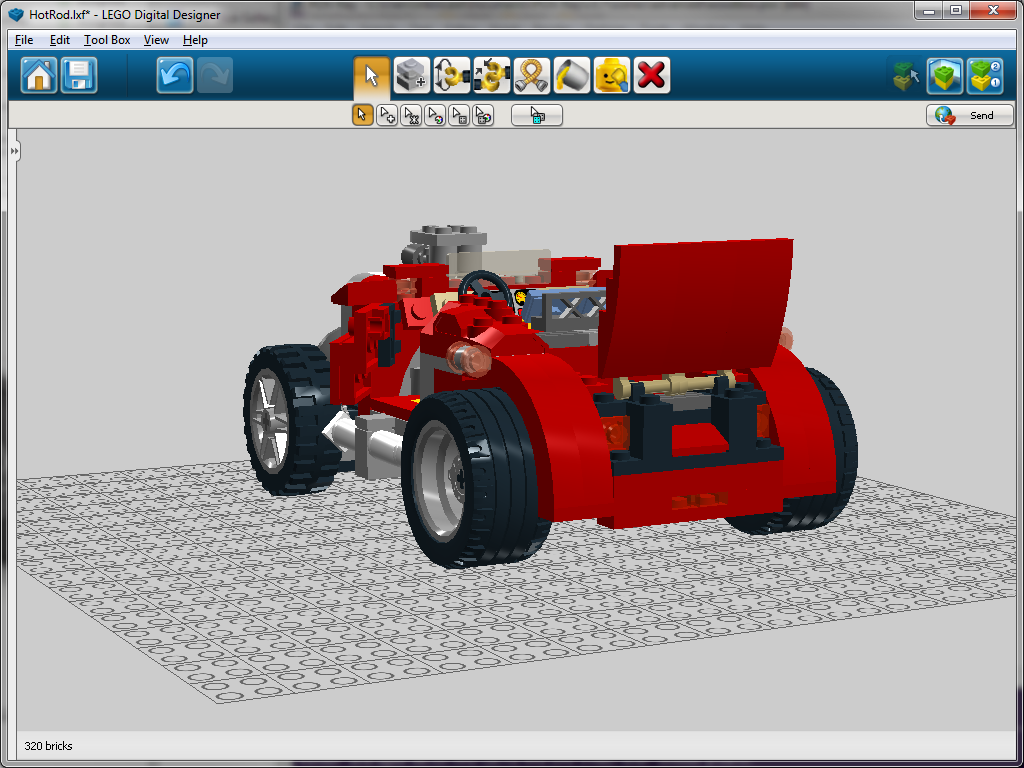Activate the Hinge tool
Viewport: 1024px width, 768px height.
pyautogui.click(x=451, y=75)
